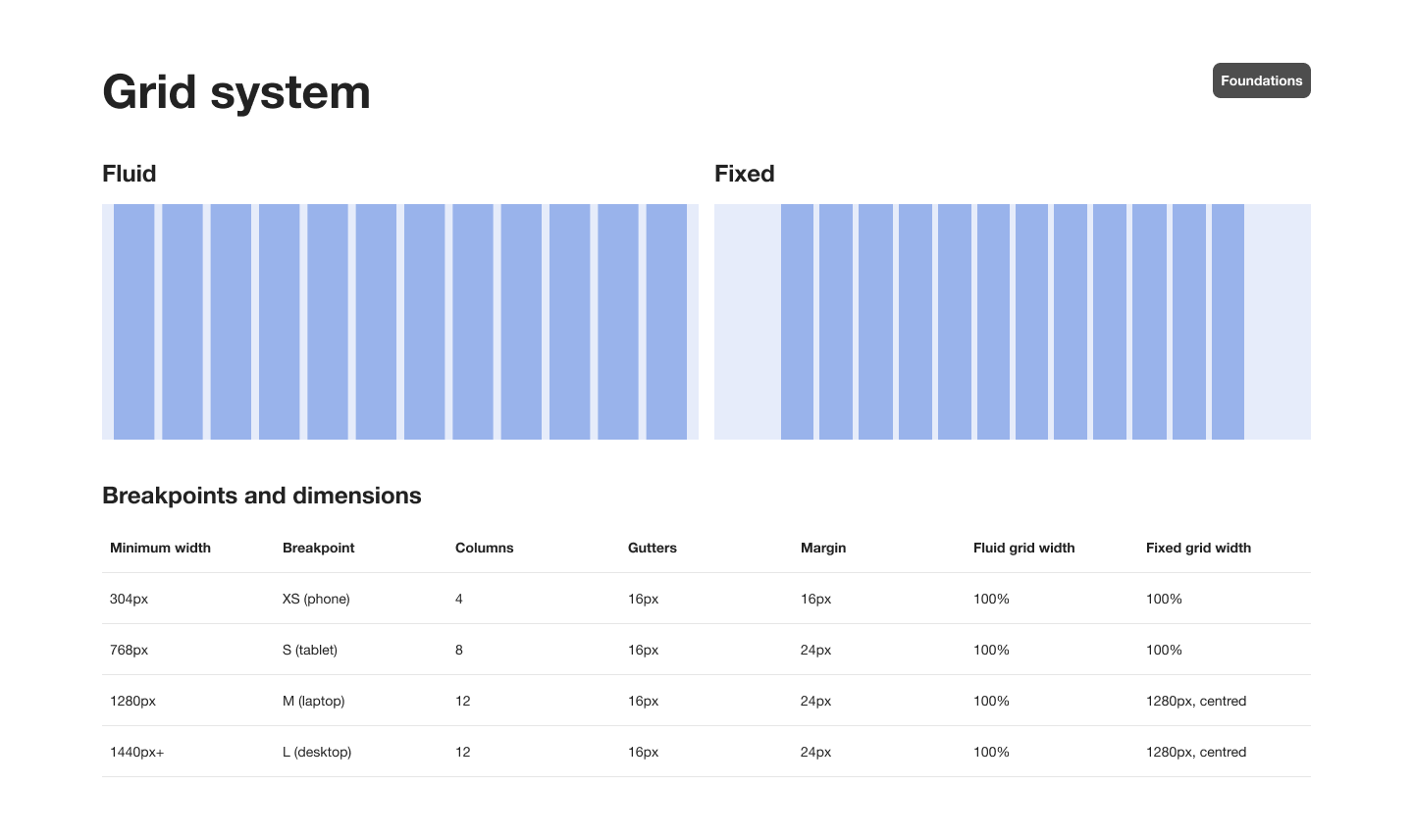Click the Grid system page title
This screenshot has height=840, width=1413.
(x=236, y=92)
